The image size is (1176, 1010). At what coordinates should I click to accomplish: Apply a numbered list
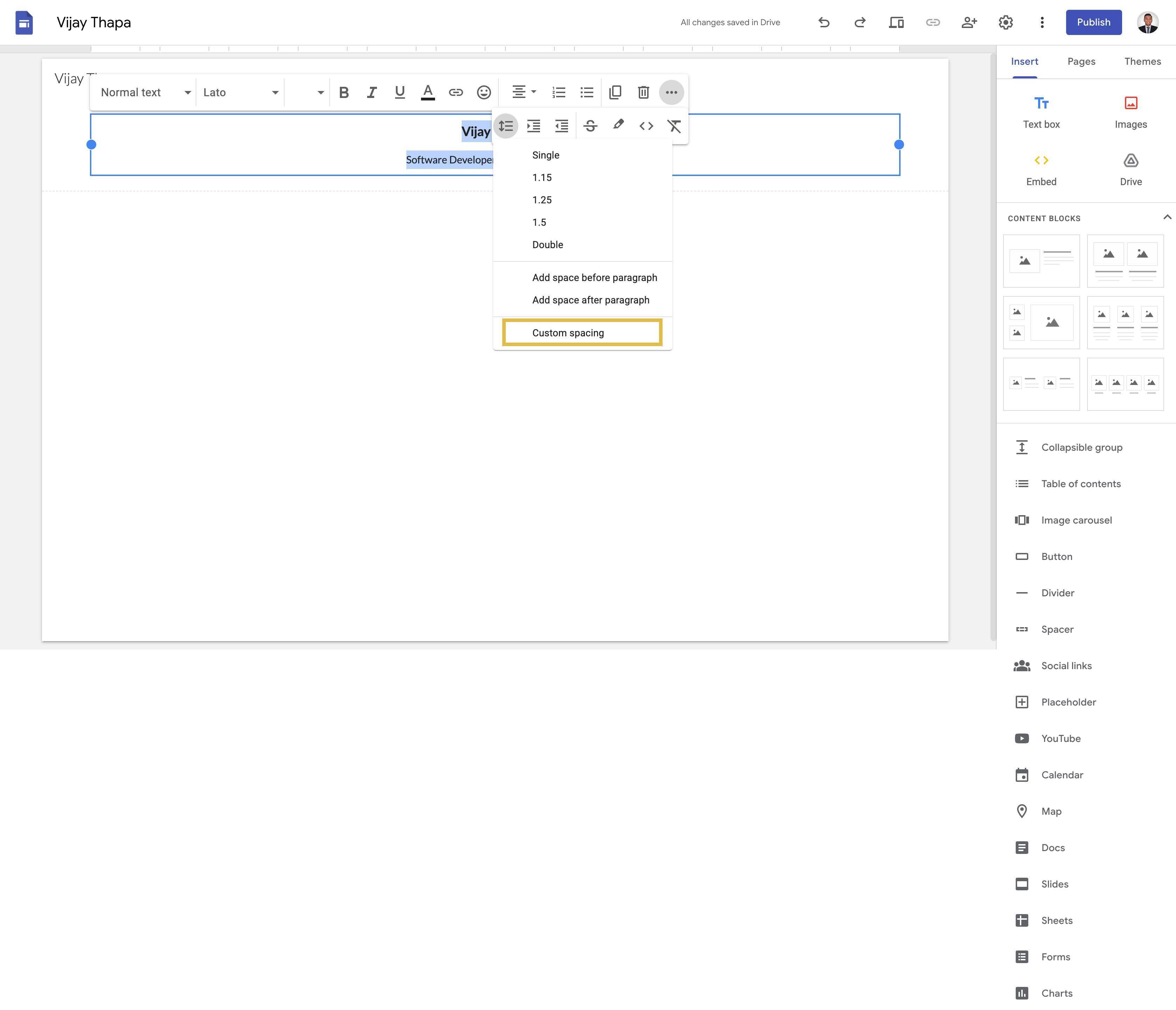[x=559, y=92]
